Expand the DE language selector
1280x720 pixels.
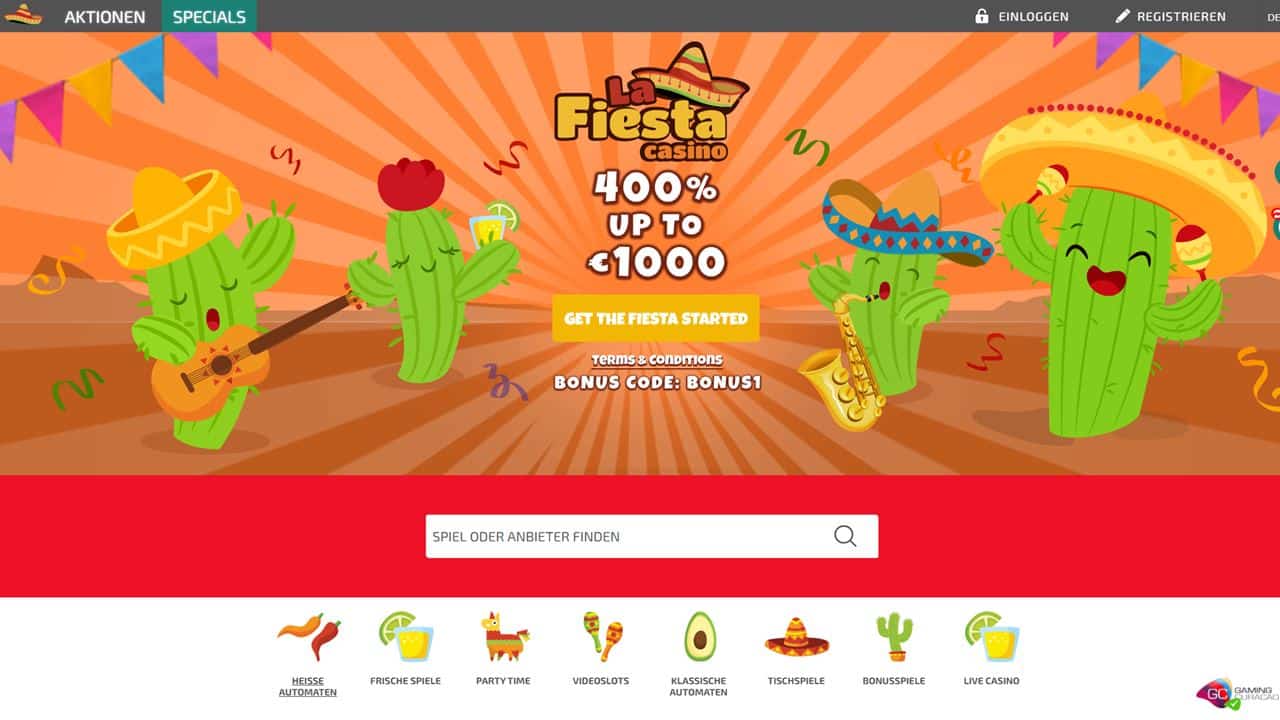pyautogui.click(x=1272, y=16)
